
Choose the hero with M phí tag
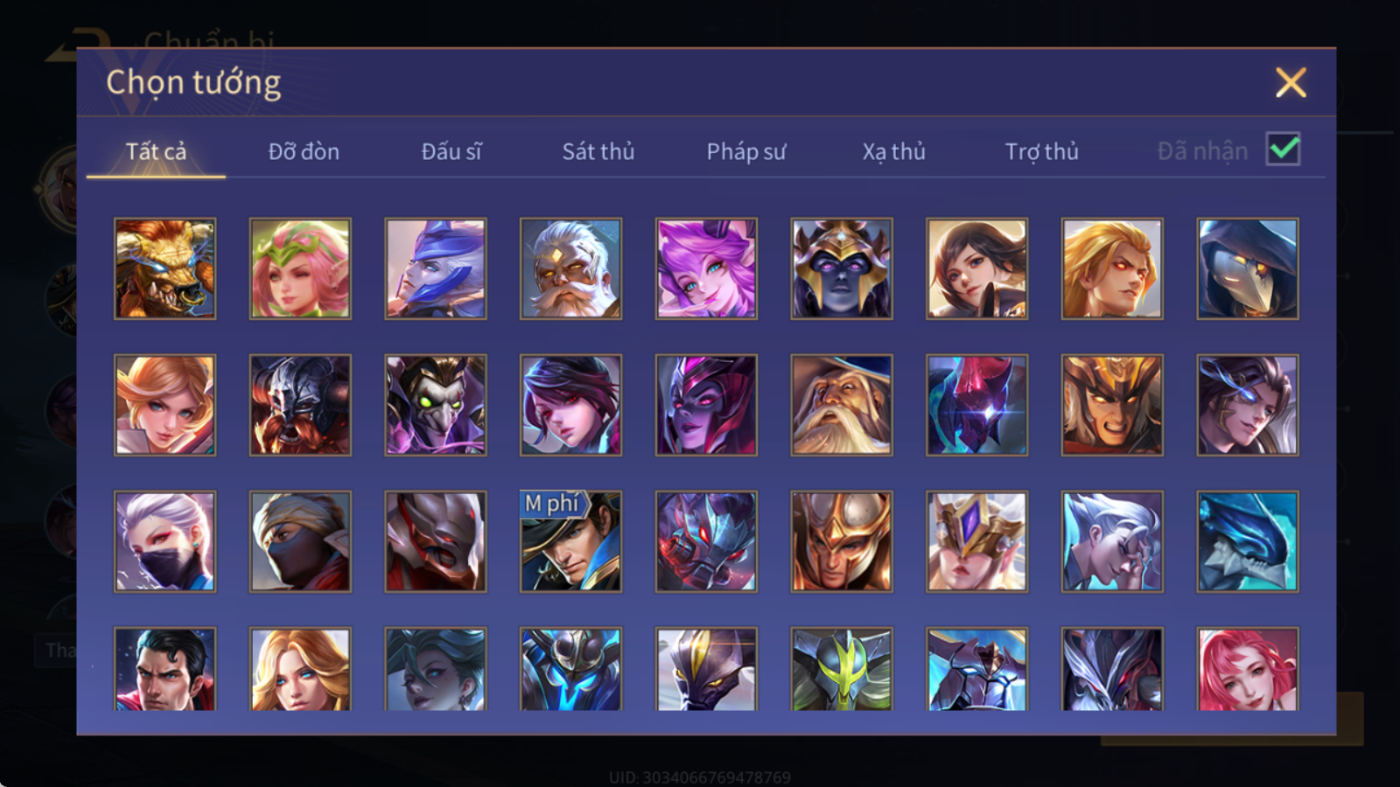(x=571, y=541)
